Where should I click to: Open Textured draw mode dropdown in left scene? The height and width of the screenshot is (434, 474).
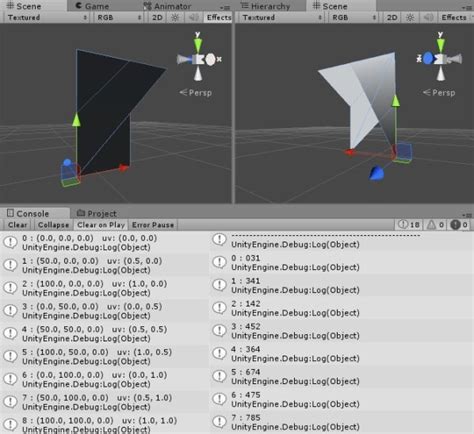tap(47, 17)
